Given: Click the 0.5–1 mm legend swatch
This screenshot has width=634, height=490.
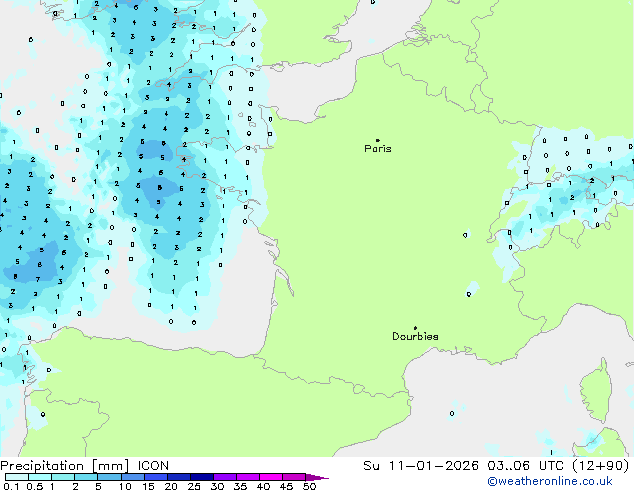Looking at the screenshot, I should click(40, 477).
